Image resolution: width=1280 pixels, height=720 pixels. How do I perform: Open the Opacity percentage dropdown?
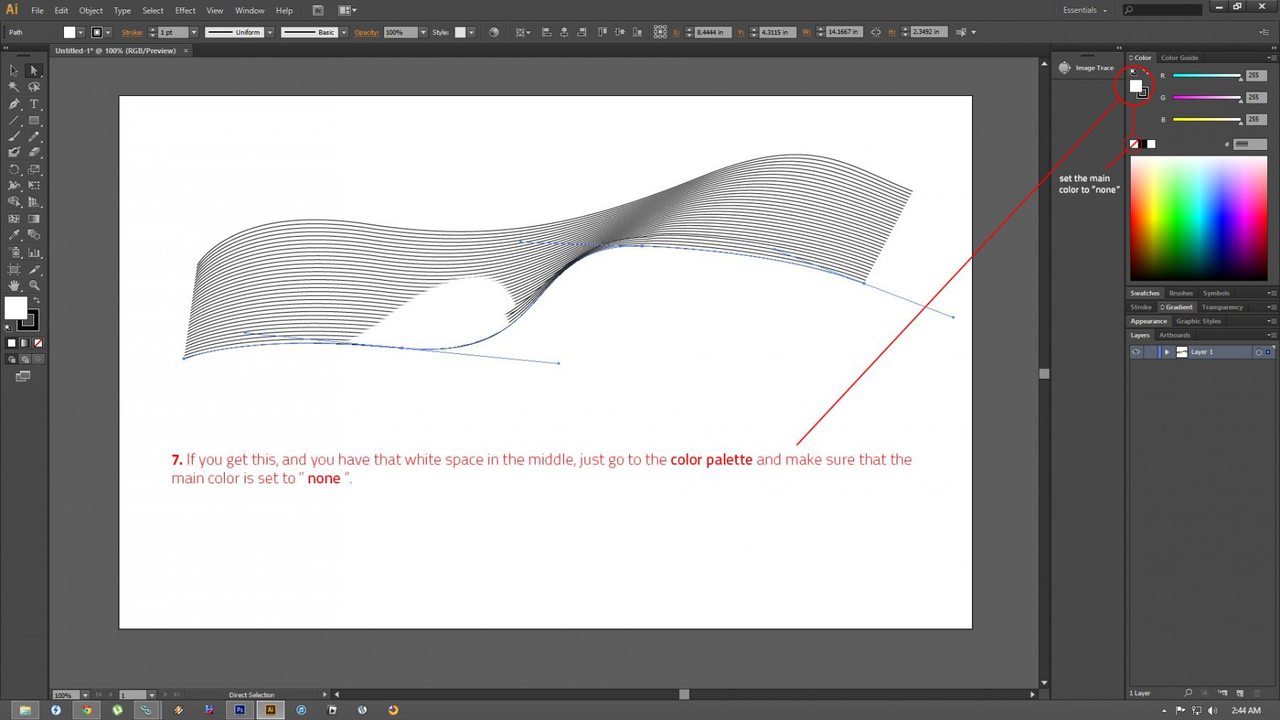[423, 32]
